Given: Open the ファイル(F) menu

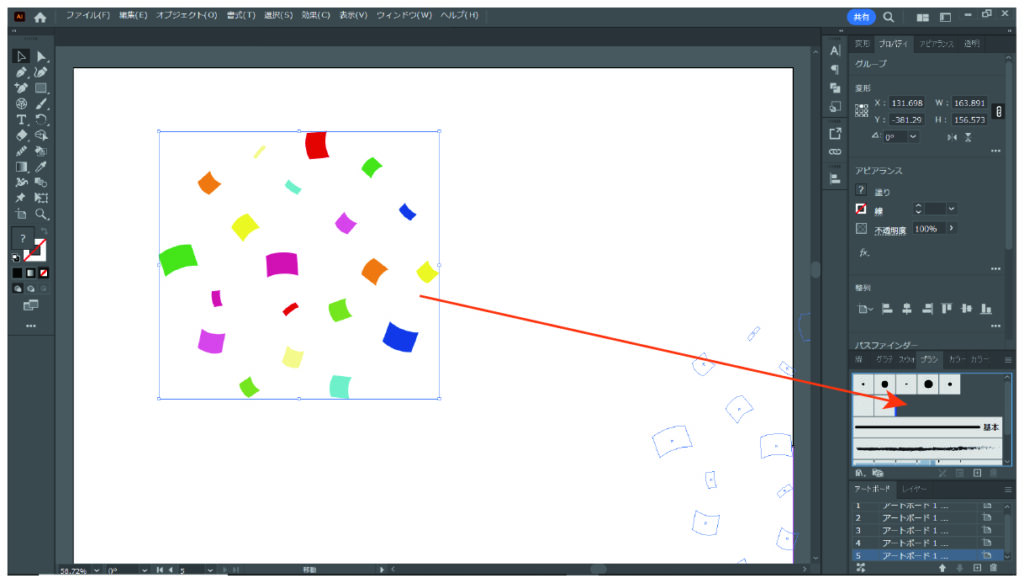Looking at the screenshot, I should point(88,15).
